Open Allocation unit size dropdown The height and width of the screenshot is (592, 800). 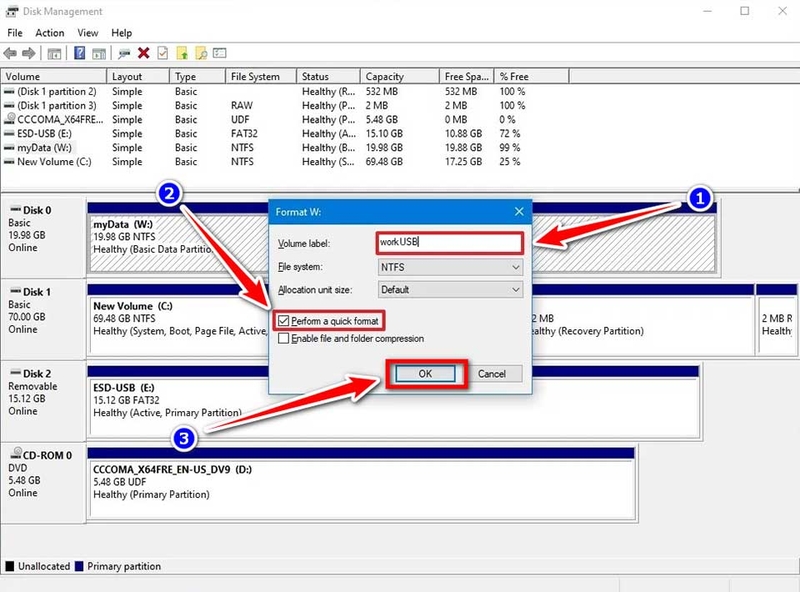[451, 290]
